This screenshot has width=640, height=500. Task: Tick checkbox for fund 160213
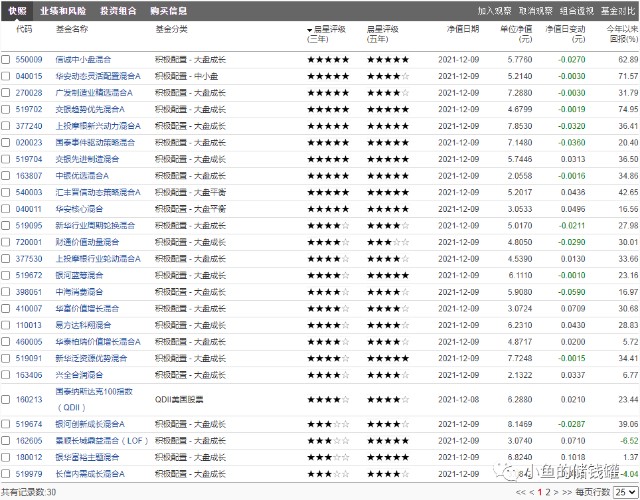5,400
